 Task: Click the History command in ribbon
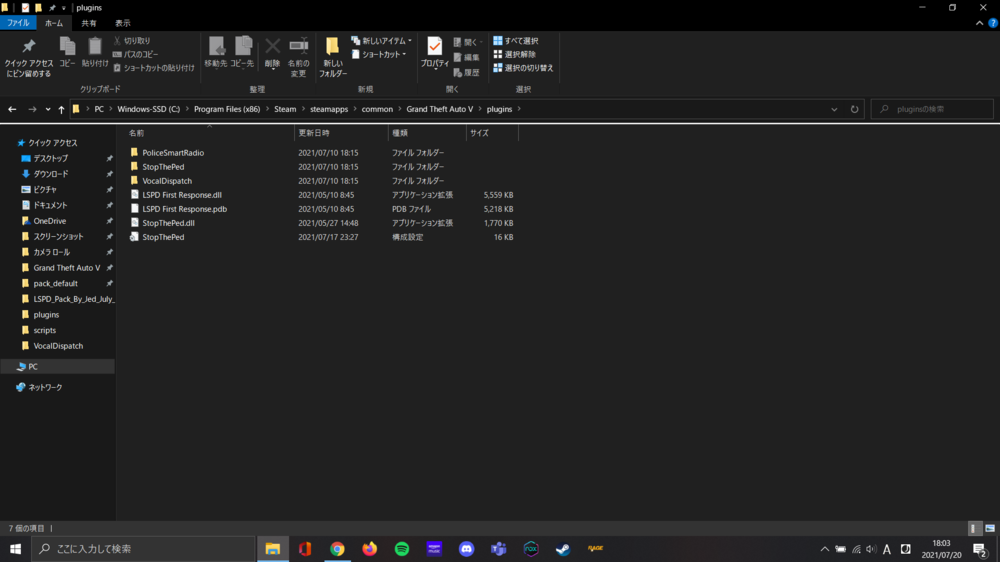click(466, 73)
